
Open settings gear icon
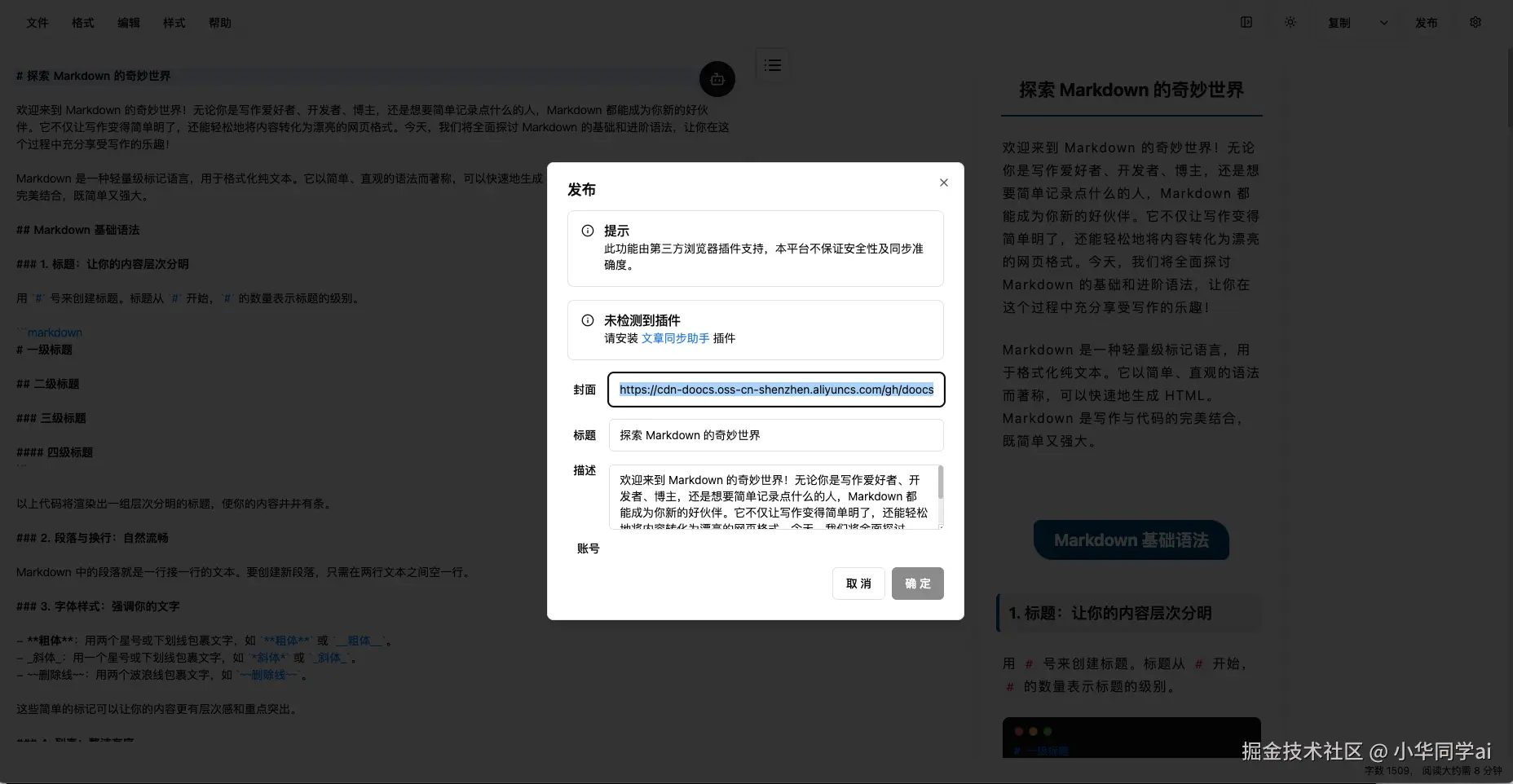point(1476,23)
